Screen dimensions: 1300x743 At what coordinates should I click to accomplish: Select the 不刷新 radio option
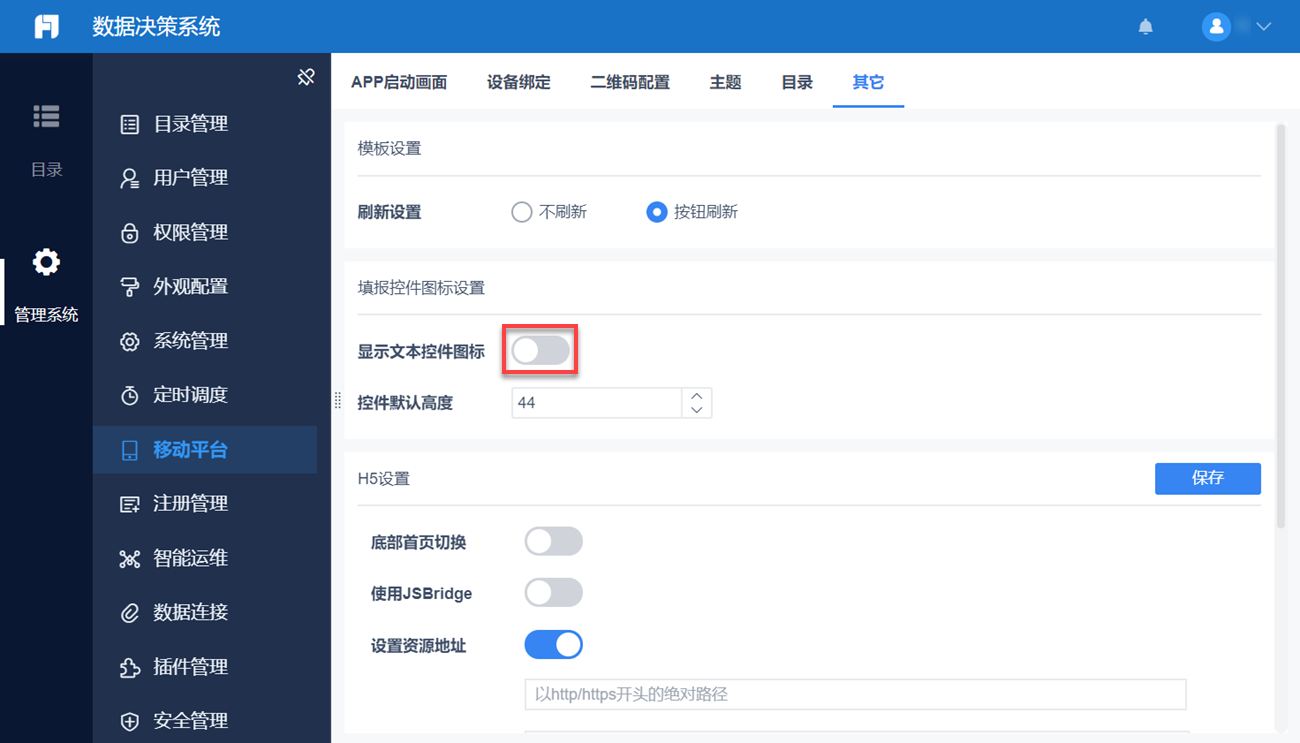[x=521, y=212]
